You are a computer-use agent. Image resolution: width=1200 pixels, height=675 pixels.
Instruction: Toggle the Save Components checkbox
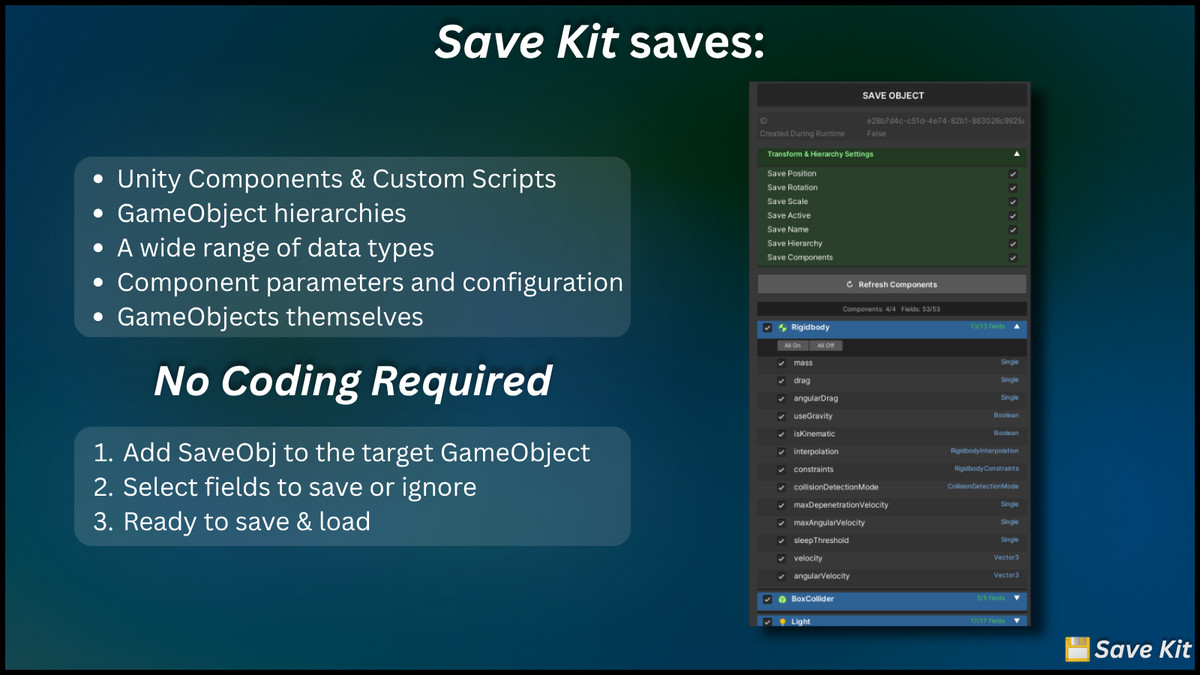[1013, 258]
